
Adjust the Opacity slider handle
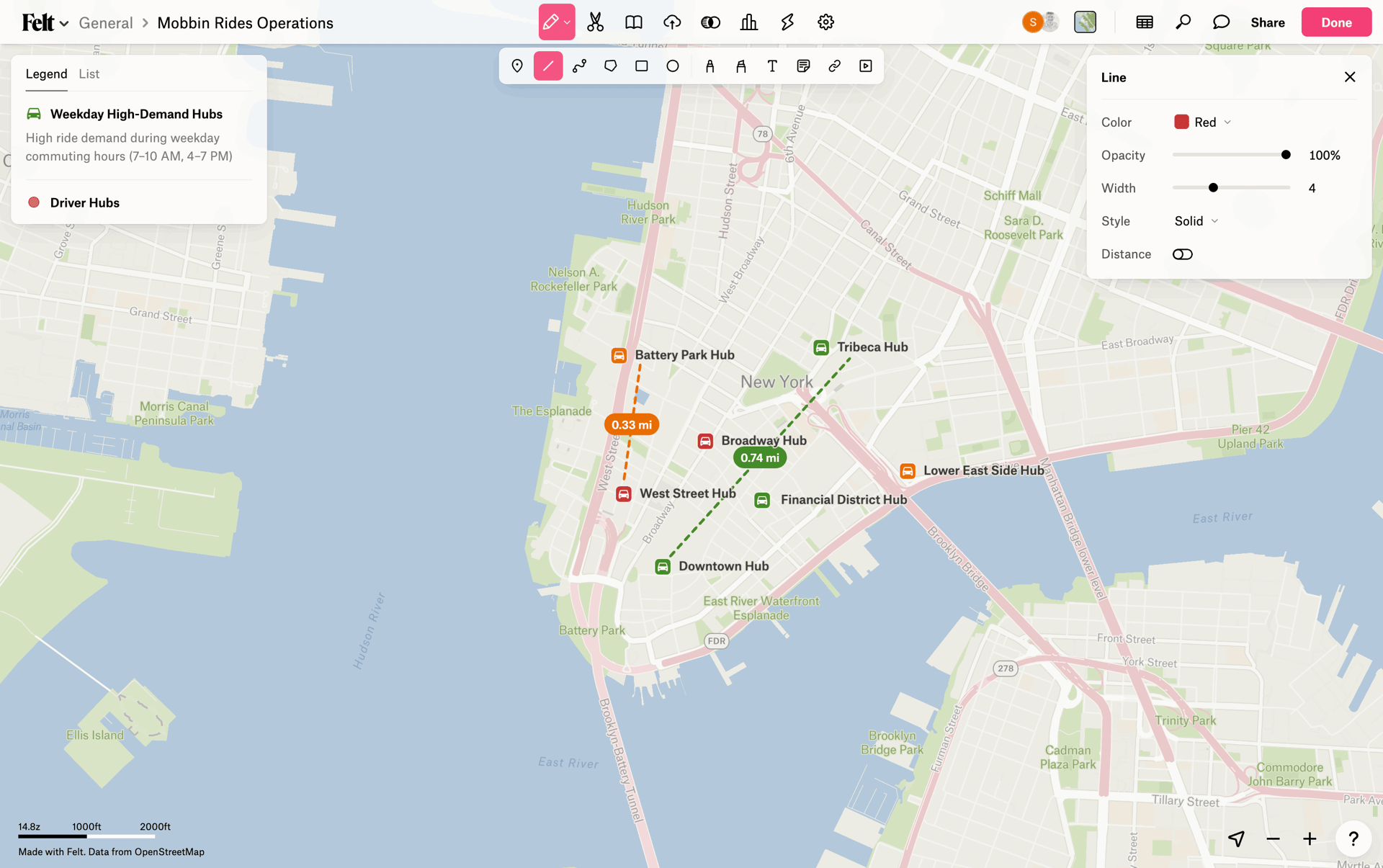[1286, 155]
